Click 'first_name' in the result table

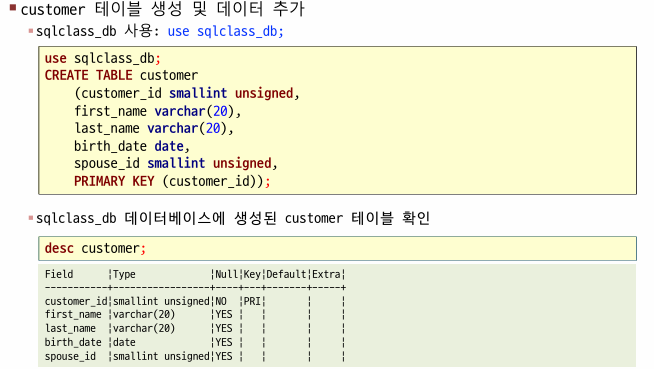point(73,314)
